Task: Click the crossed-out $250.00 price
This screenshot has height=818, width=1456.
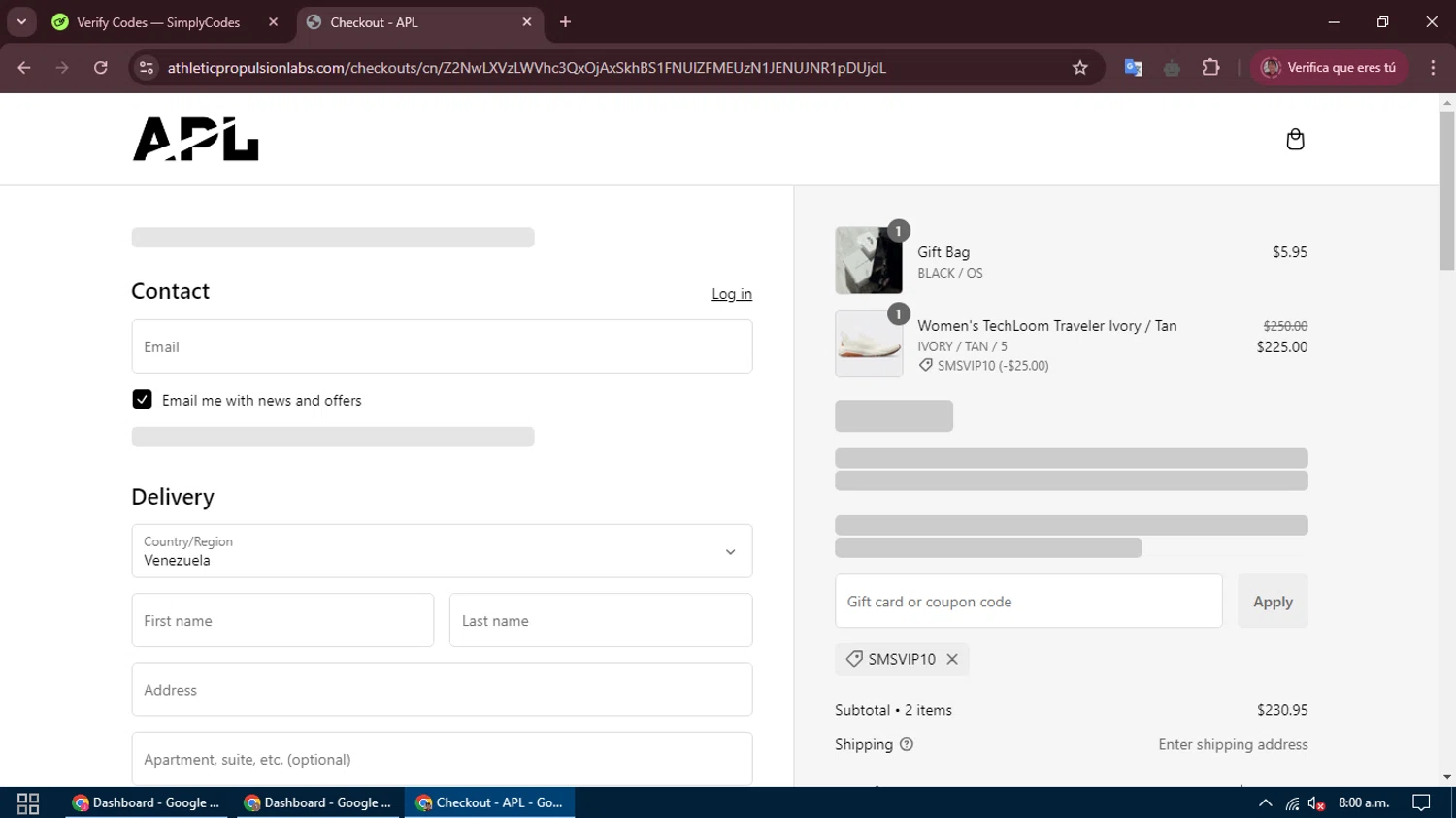Action: click(1285, 326)
